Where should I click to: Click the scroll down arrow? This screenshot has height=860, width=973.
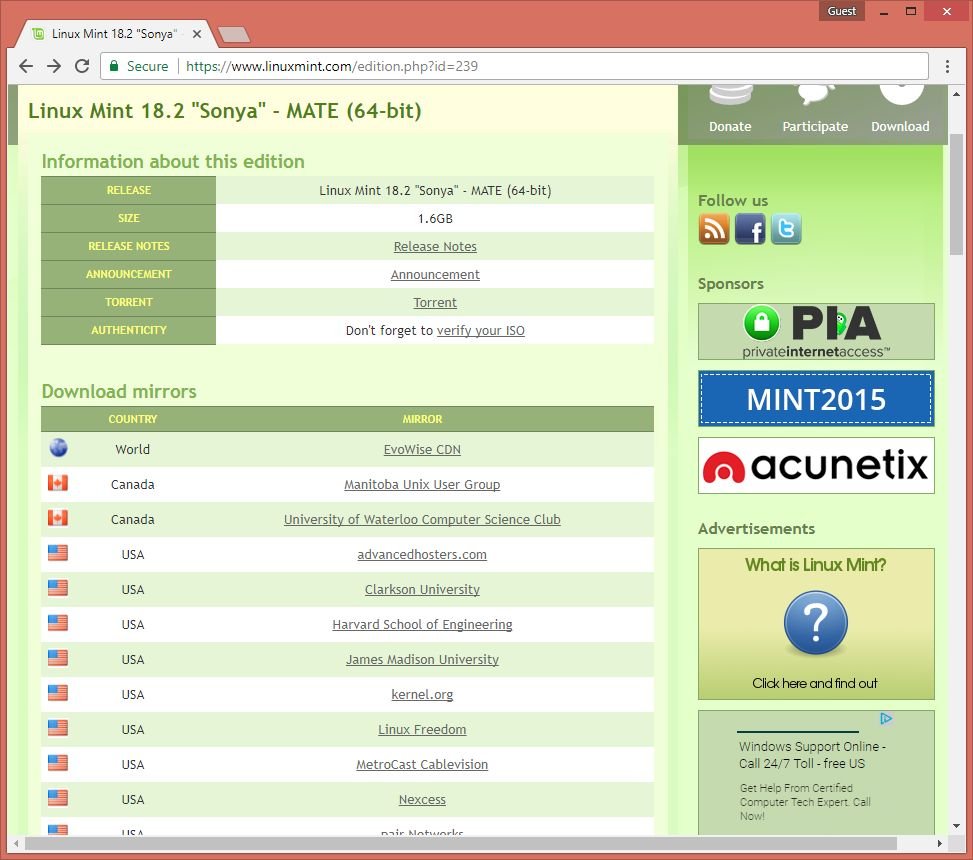[x=956, y=826]
